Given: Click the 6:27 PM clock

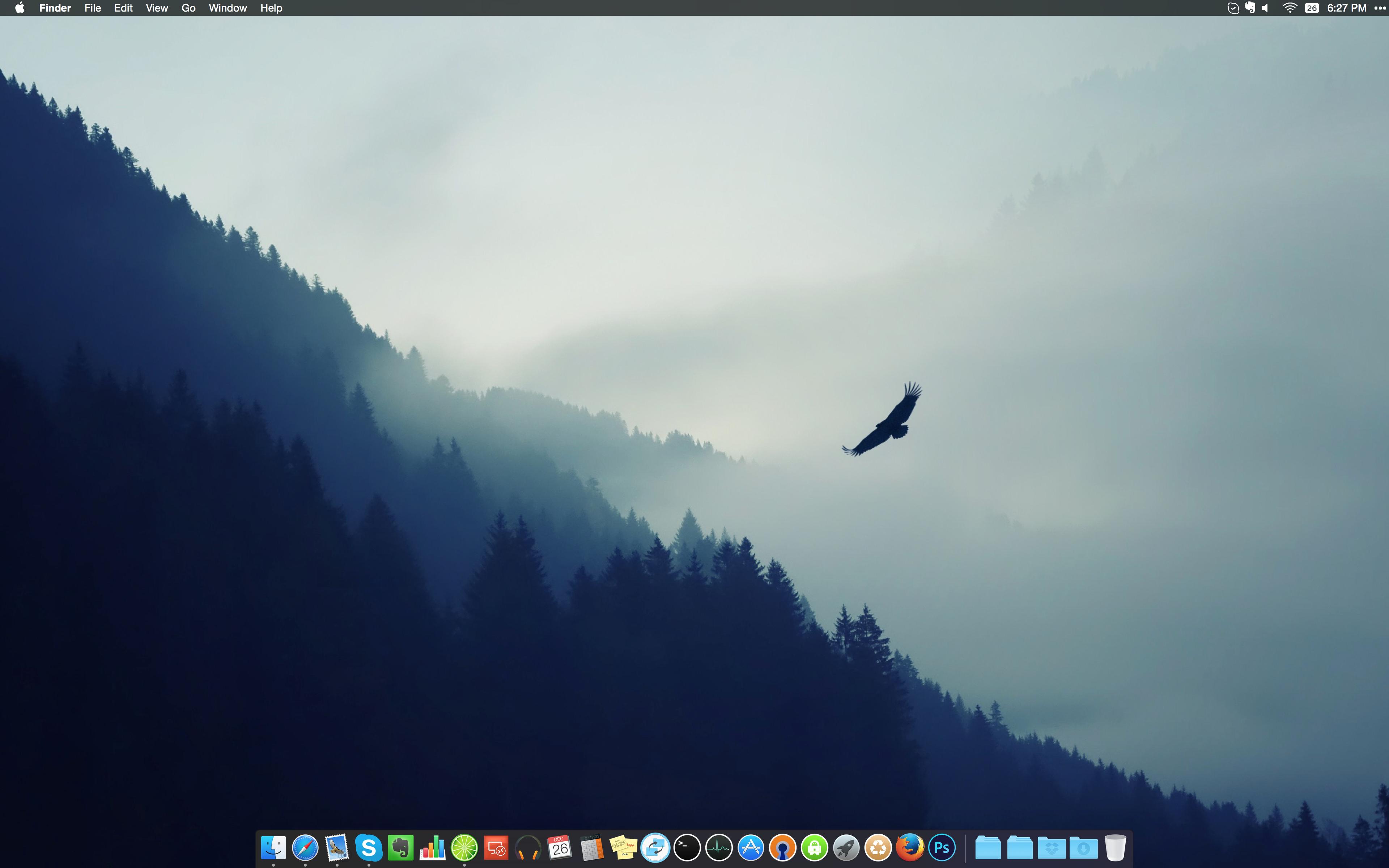Looking at the screenshot, I should pos(1347,8).
